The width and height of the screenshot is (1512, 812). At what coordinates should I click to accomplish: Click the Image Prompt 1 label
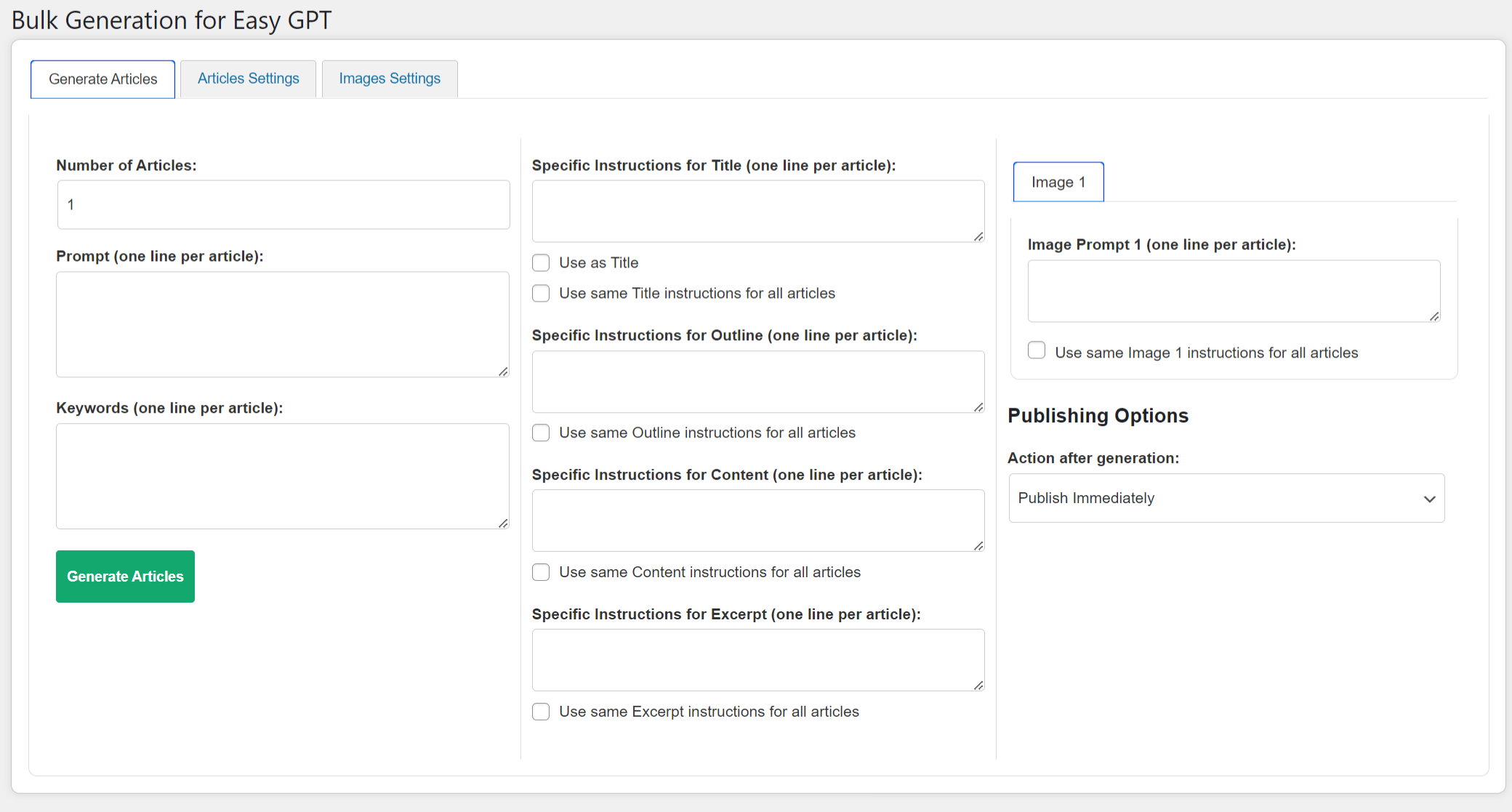[1162, 245]
